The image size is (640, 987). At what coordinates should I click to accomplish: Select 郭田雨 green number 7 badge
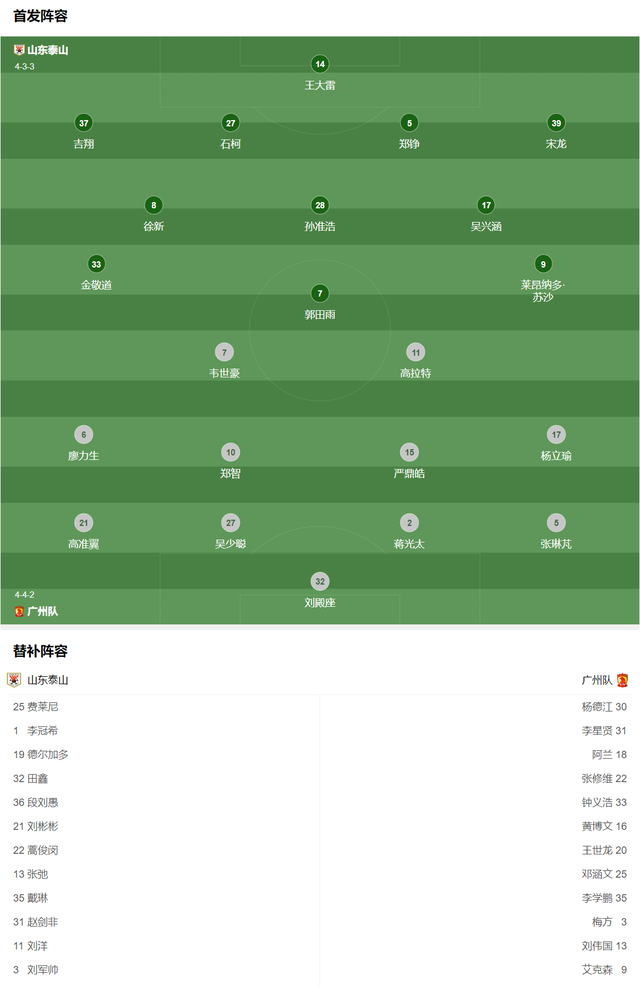(320, 293)
